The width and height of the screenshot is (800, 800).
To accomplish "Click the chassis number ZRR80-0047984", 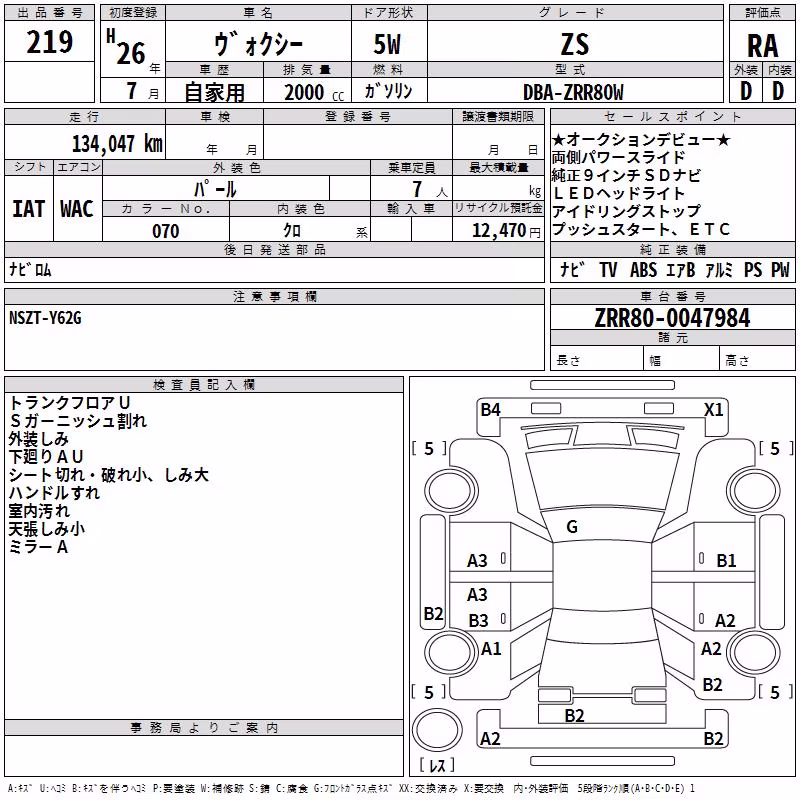I will [x=672, y=318].
